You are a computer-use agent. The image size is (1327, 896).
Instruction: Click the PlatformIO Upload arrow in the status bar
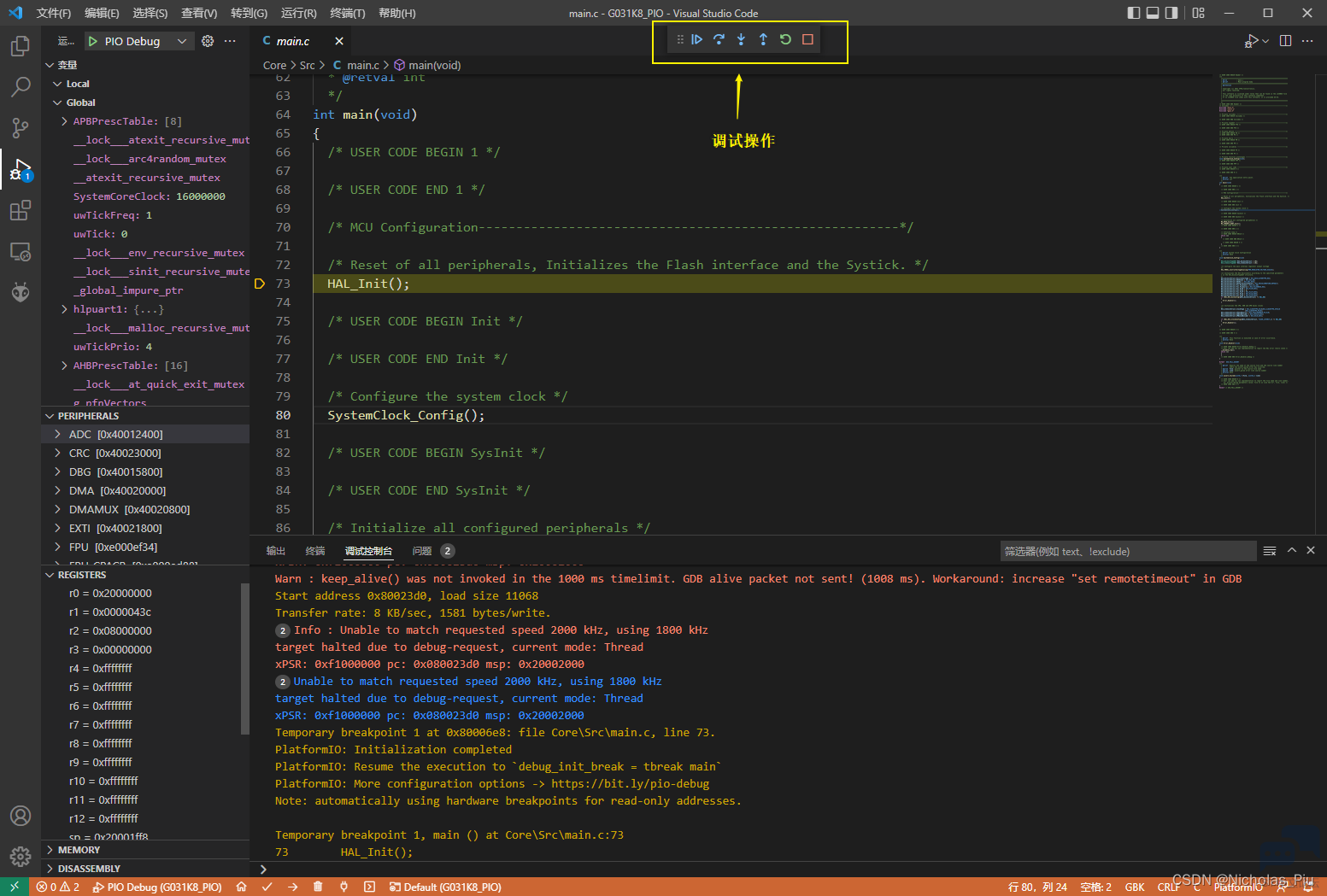point(293,887)
